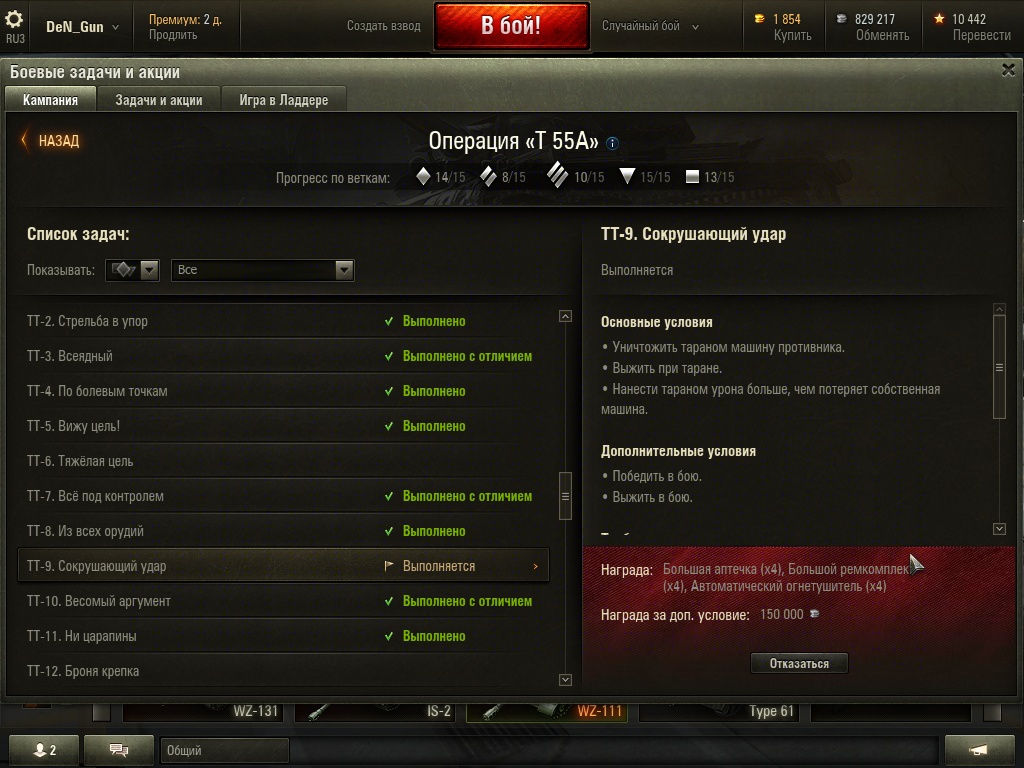Select the light tank branch icon 14/15

[423, 176]
